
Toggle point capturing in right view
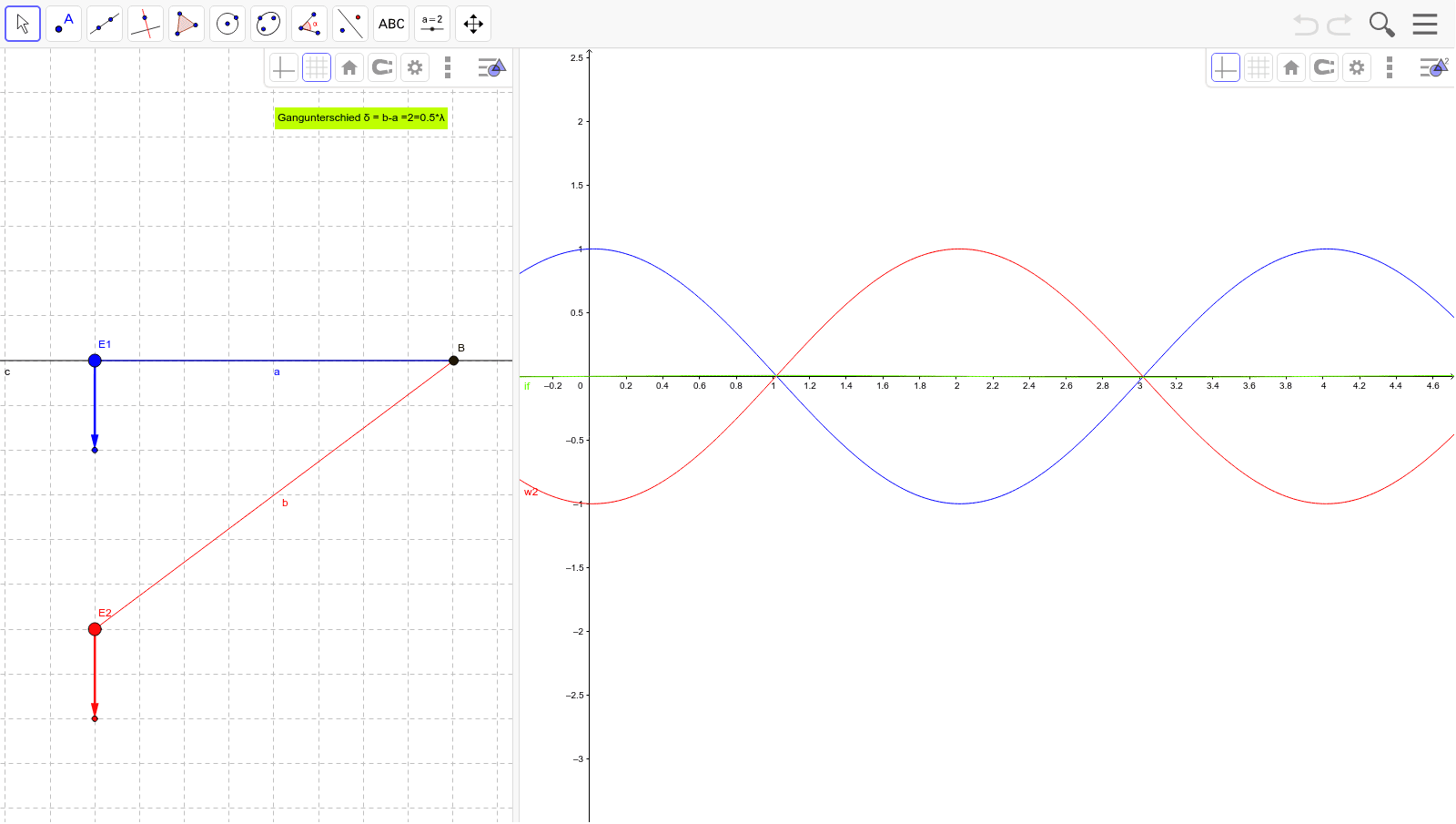tap(1324, 67)
